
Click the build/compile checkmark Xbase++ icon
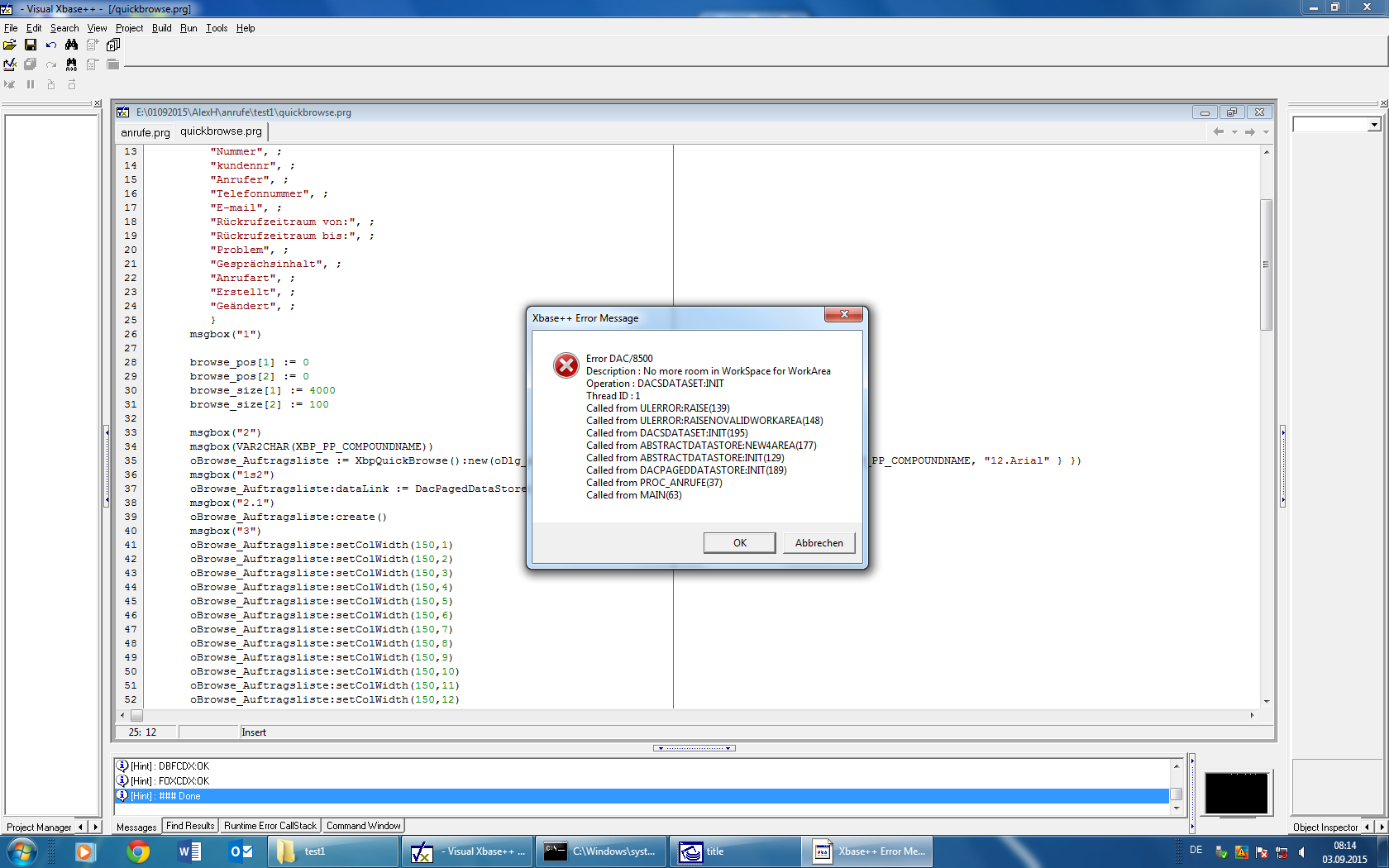pyautogui.click(x=10, y=64)
